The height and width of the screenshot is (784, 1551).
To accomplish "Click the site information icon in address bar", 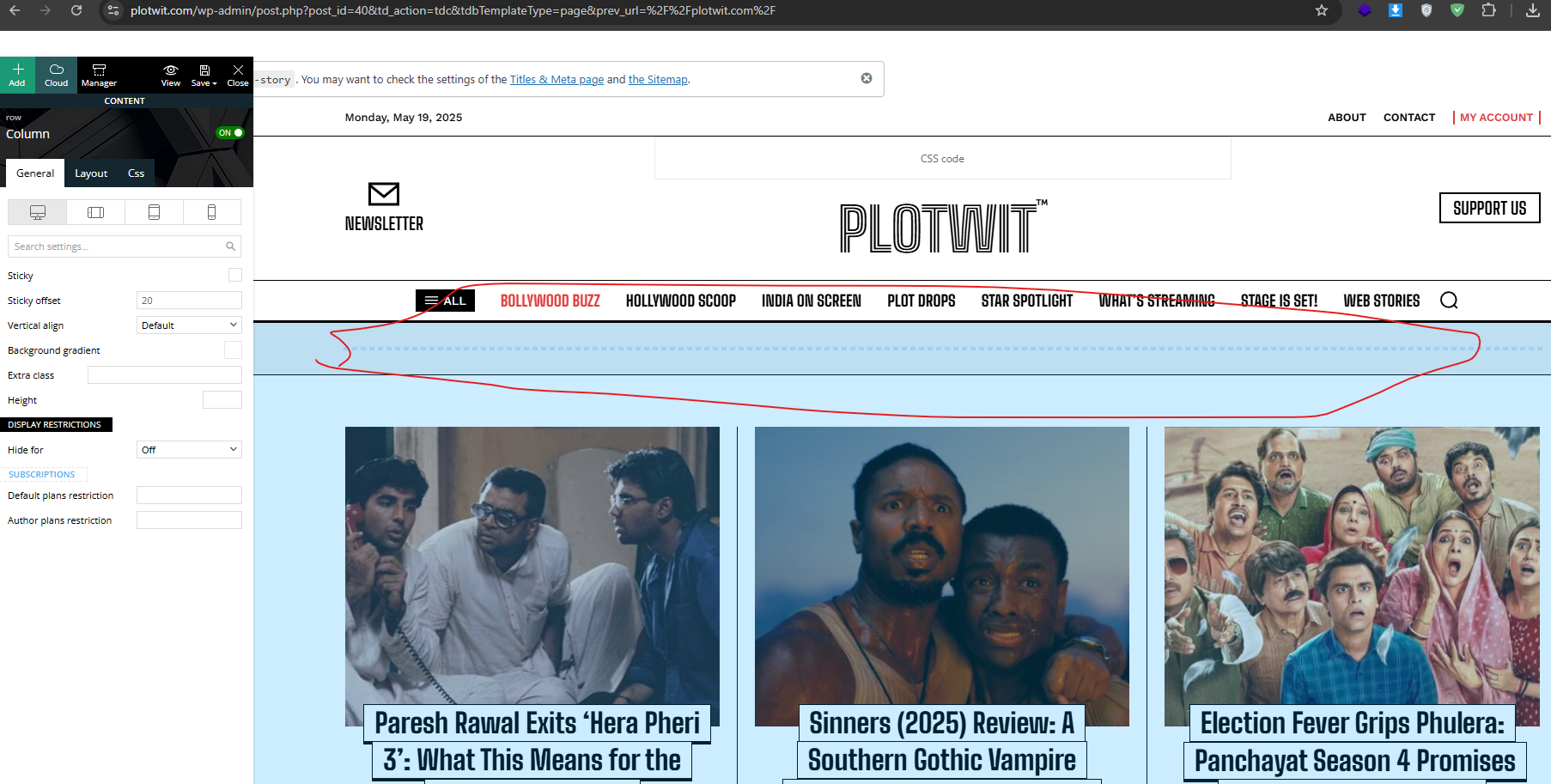I will tap(113, 10).
